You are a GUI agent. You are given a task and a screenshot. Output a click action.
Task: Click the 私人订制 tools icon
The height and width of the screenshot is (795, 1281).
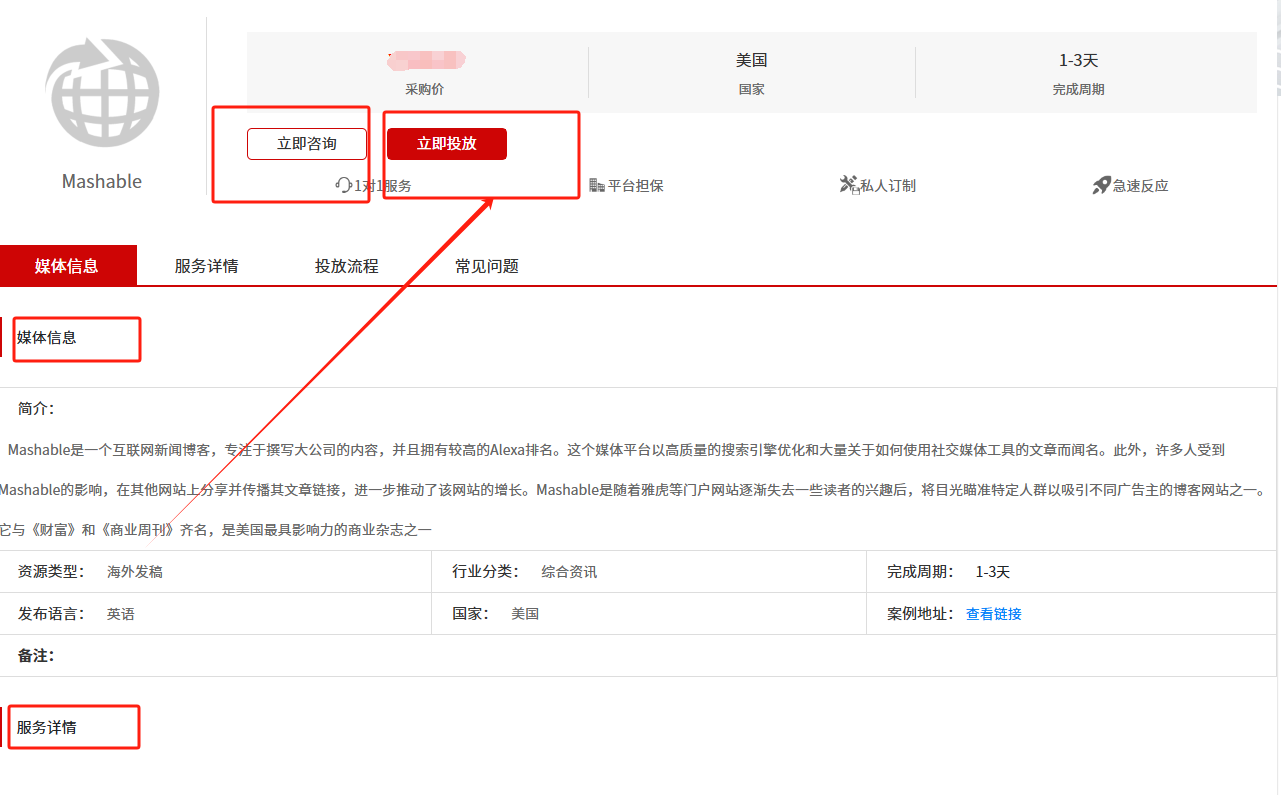pos(849,185)
